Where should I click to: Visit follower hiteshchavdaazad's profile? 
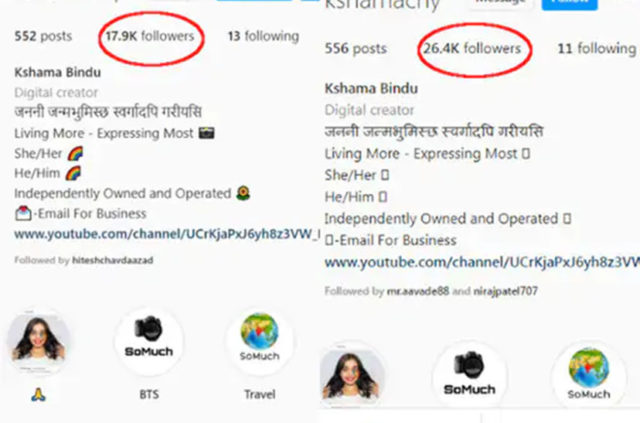click(113, 260)
